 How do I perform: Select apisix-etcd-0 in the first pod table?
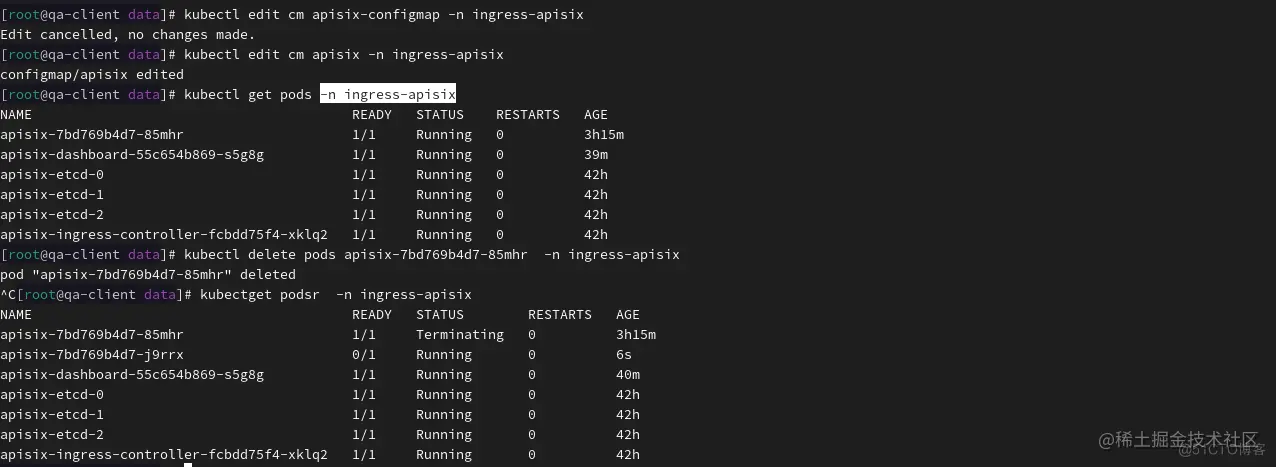(x=52, y=175)
